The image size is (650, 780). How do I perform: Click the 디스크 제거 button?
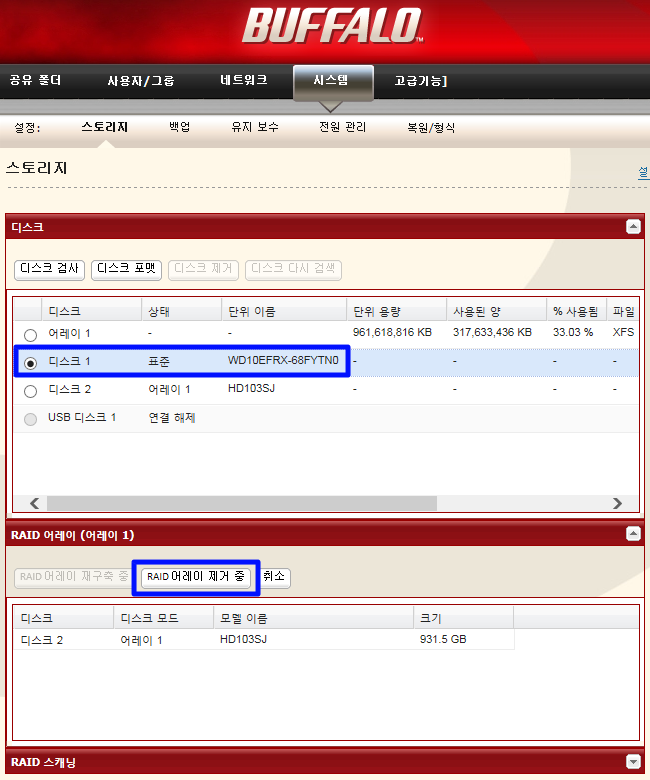click(203, 270)
